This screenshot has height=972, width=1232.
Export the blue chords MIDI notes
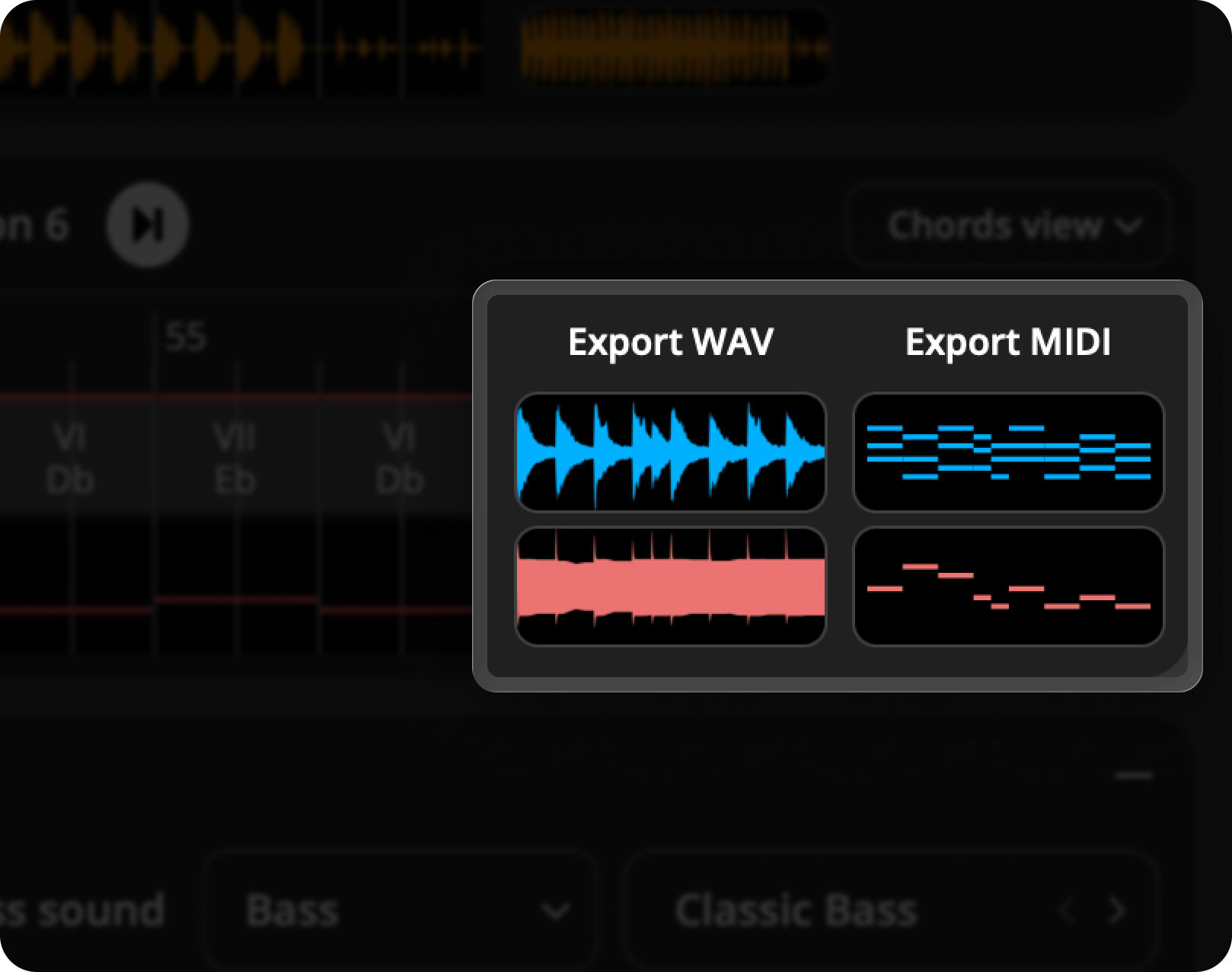1008,452
